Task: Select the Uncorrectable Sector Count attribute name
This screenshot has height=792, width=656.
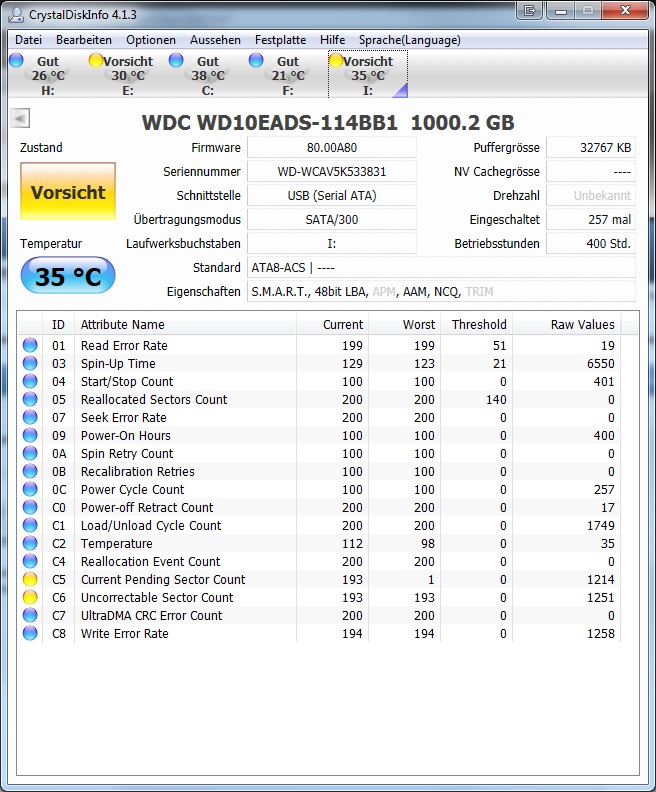Action: coord(157,598)
